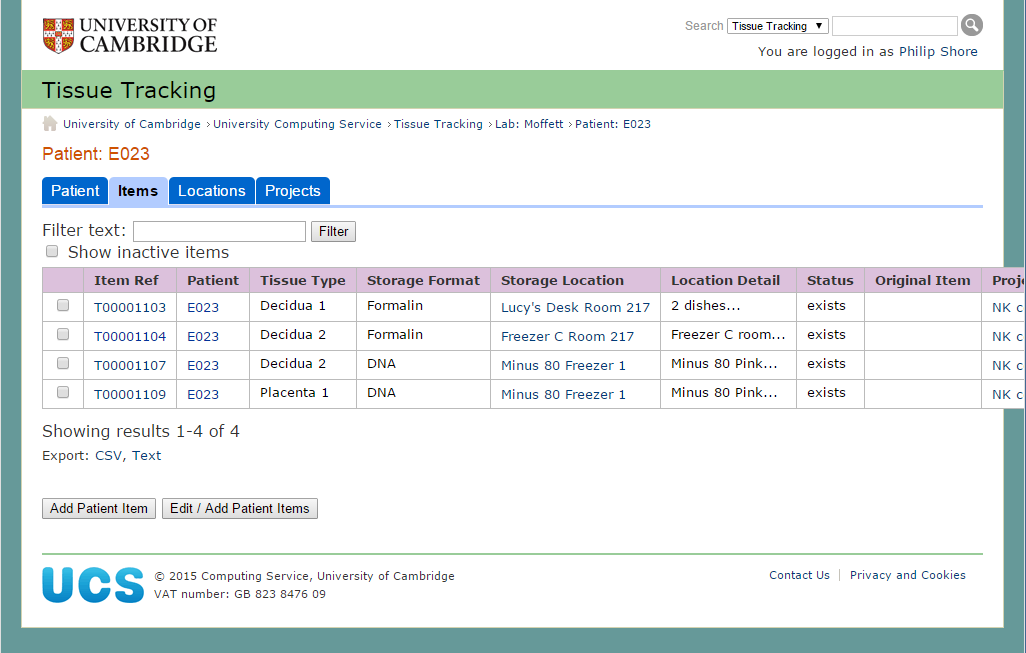Click the University Computing Service breadcrumb link

tap(297, 124)
